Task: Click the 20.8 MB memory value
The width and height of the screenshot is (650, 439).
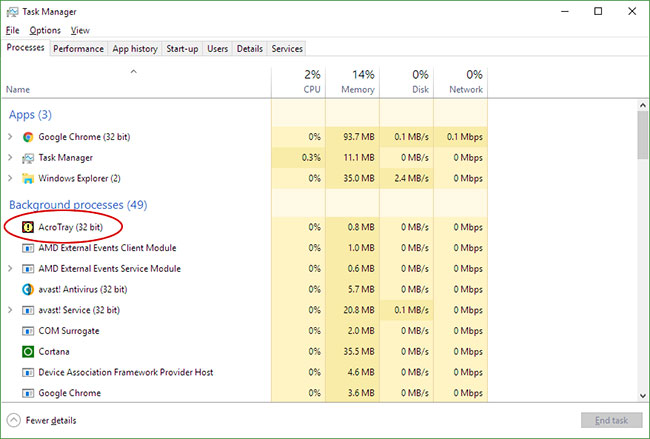Action: pos(359,310)
